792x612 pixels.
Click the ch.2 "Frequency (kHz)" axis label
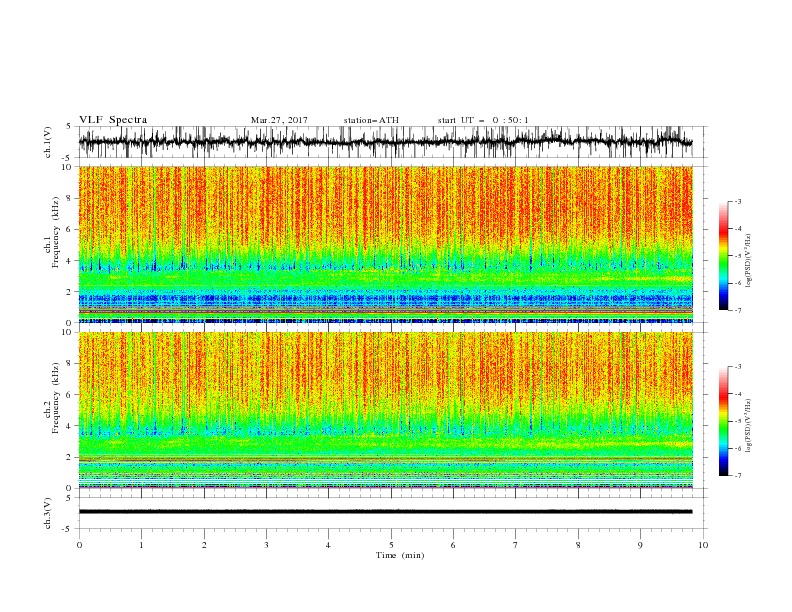[x=56, y=397]
